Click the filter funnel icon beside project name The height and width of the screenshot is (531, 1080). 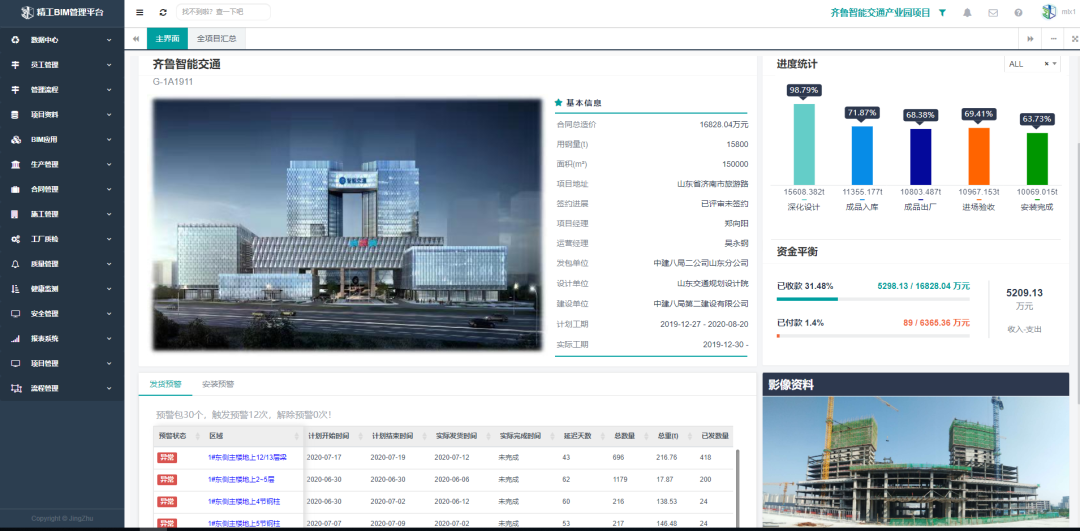point(942,12)
